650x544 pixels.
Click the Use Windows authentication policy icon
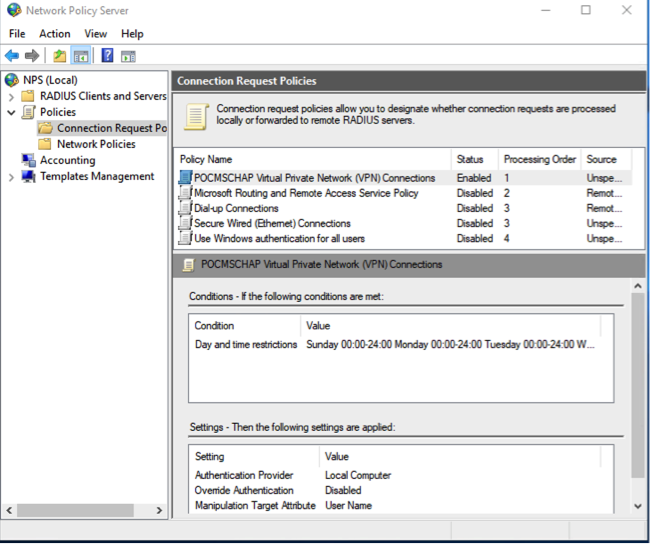click(185, 238)
